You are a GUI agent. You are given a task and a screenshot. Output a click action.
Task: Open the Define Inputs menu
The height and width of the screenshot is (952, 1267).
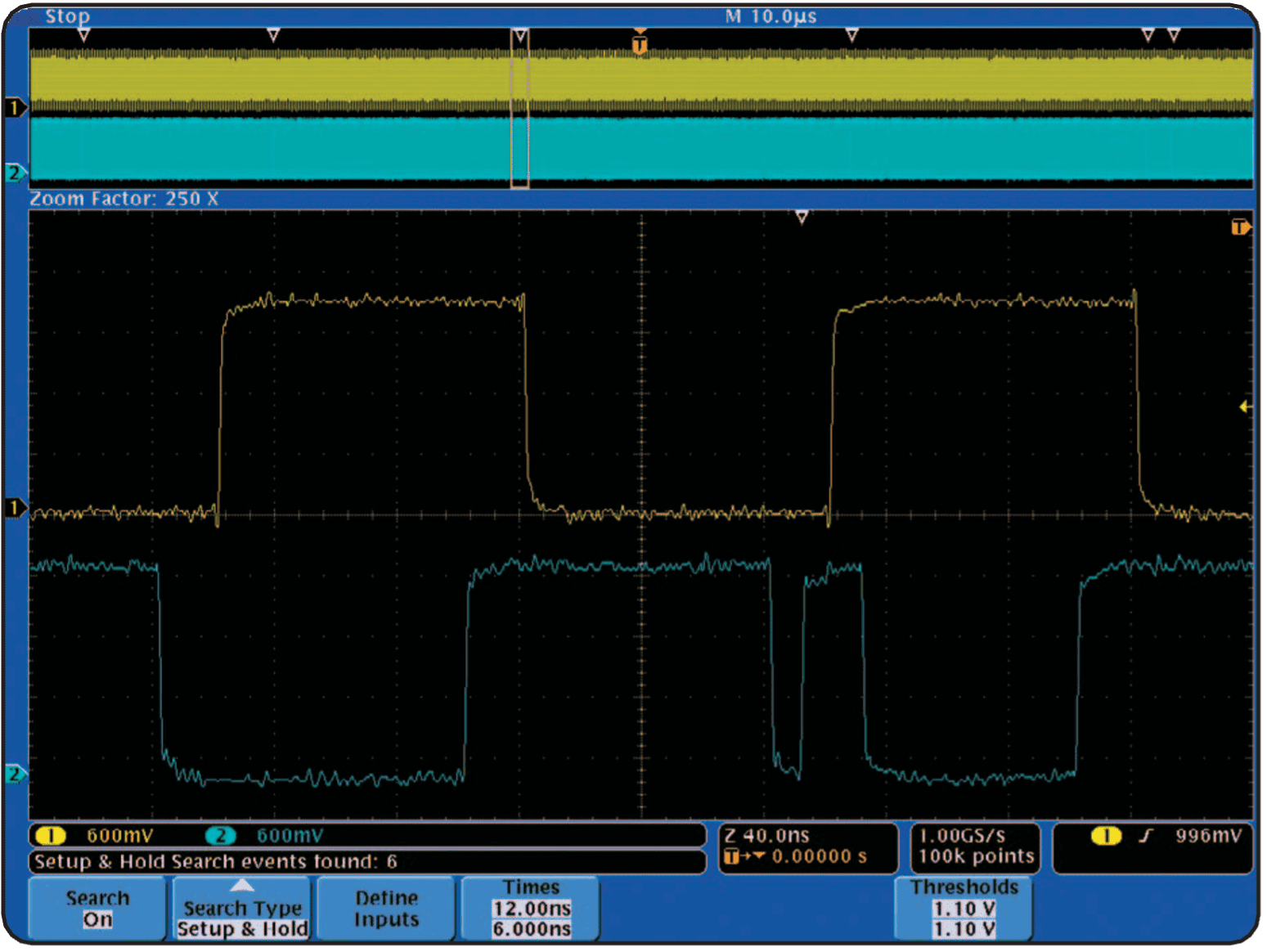(x=386, y=909)
